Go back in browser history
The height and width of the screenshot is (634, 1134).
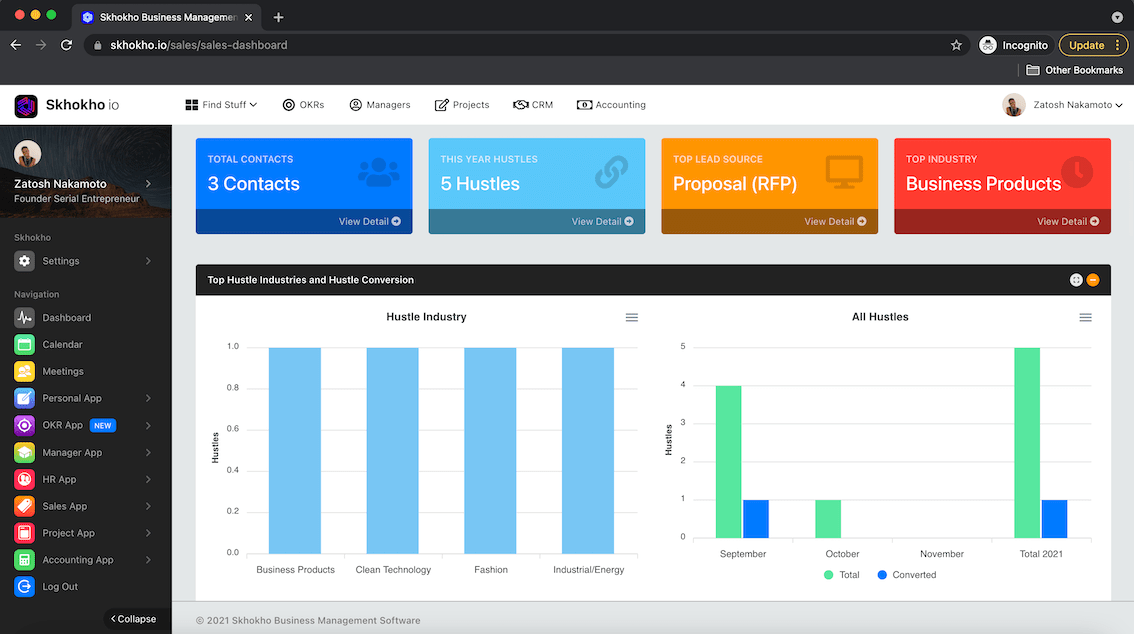16,45
